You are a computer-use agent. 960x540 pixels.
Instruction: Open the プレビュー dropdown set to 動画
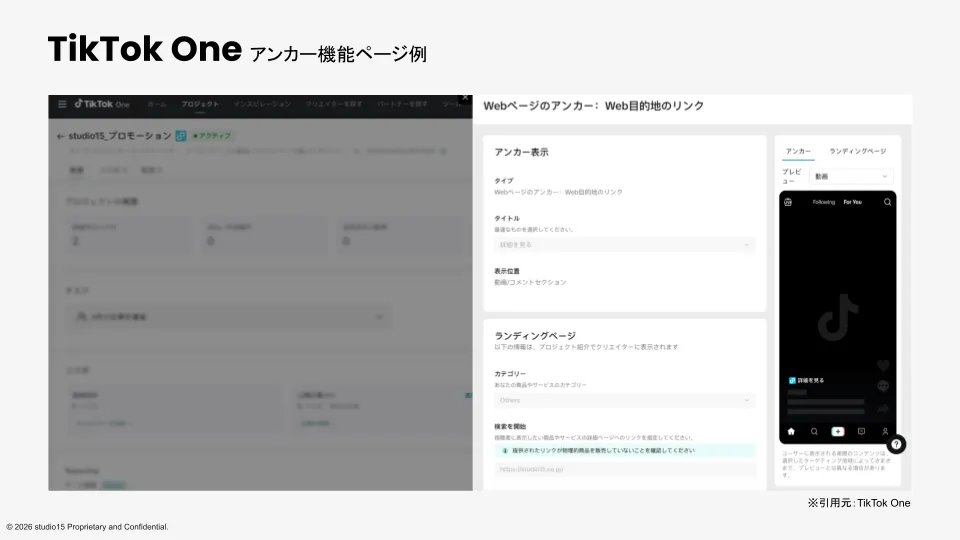click(x=851, y=176)
